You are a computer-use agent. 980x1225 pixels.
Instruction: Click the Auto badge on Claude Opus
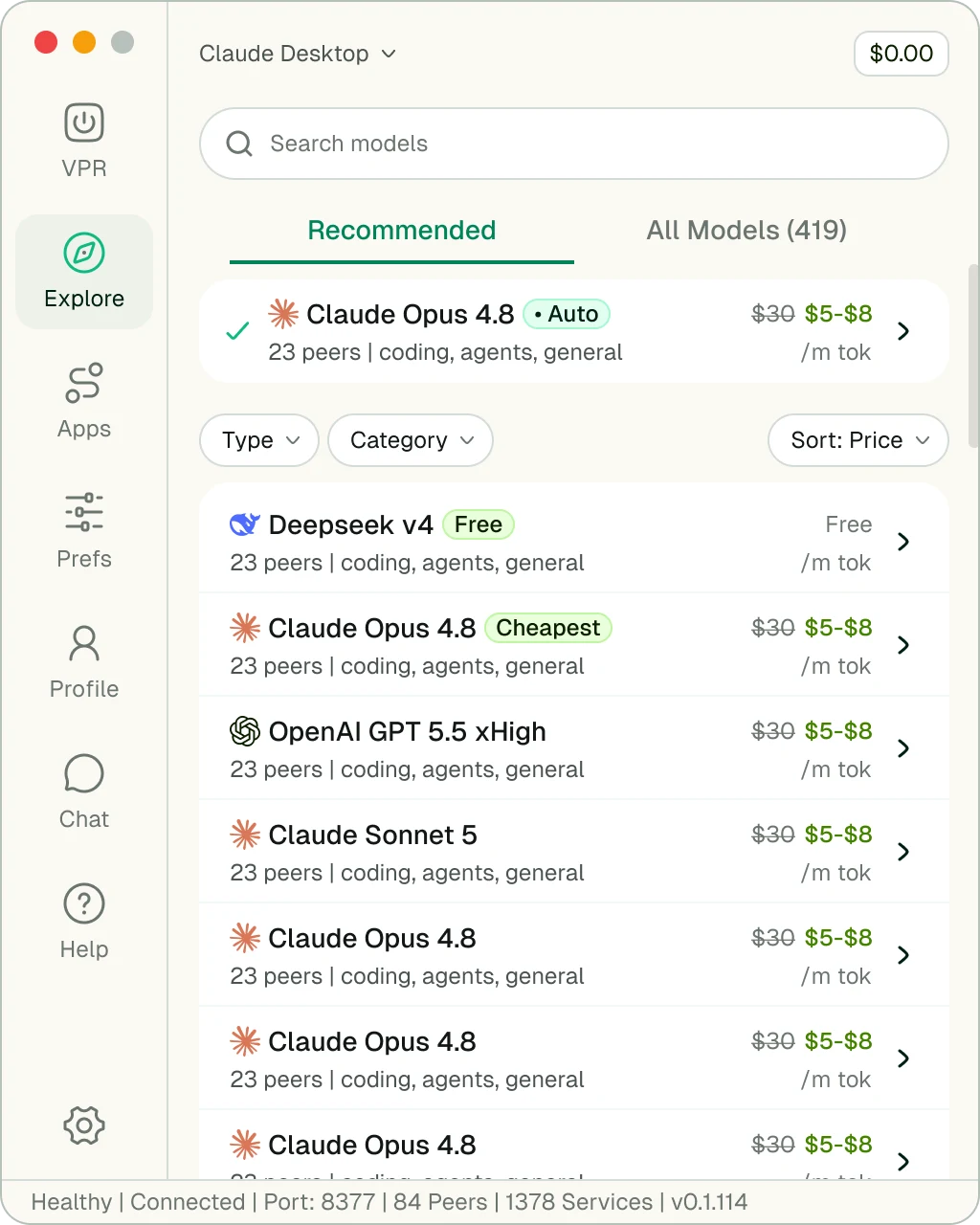pos(567,314)
